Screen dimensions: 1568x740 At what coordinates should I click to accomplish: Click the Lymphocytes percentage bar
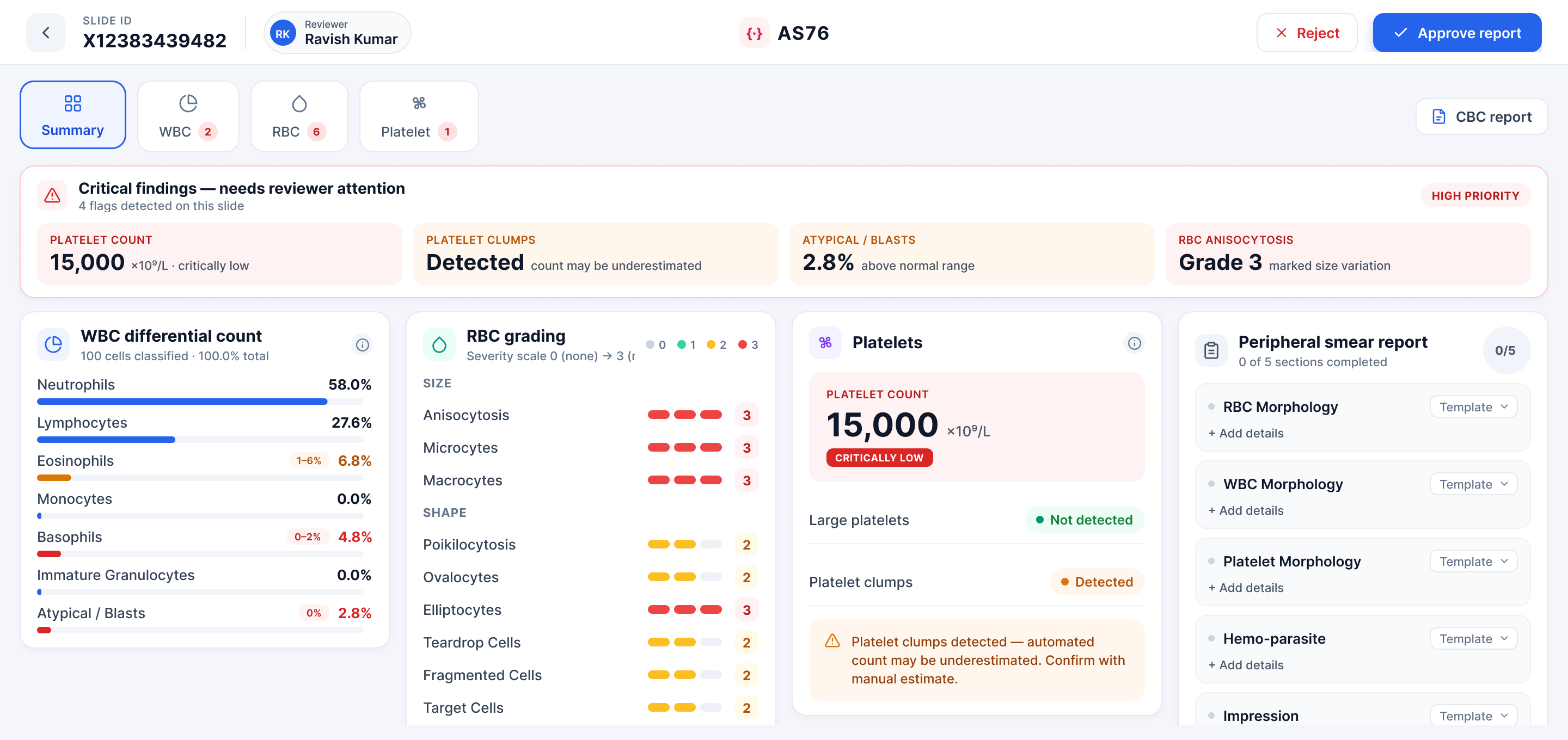click(200, 440)
